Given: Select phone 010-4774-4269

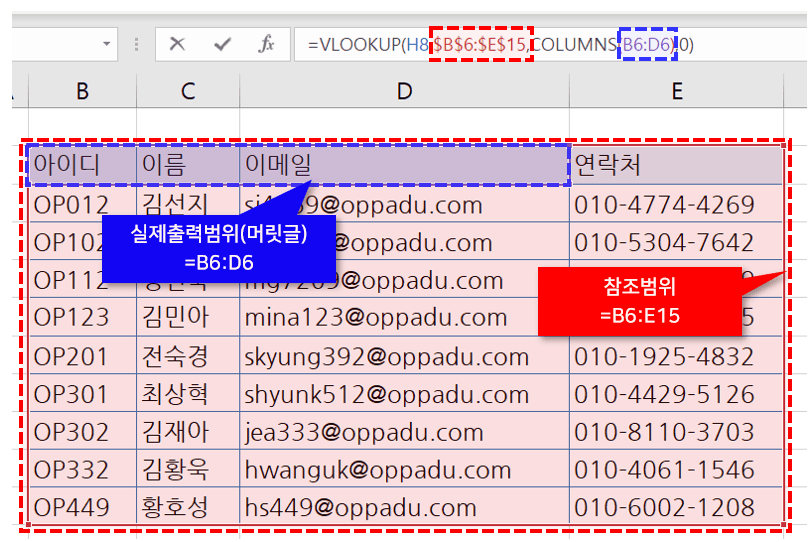Looking at the screenshot, I should pos(676,203).
